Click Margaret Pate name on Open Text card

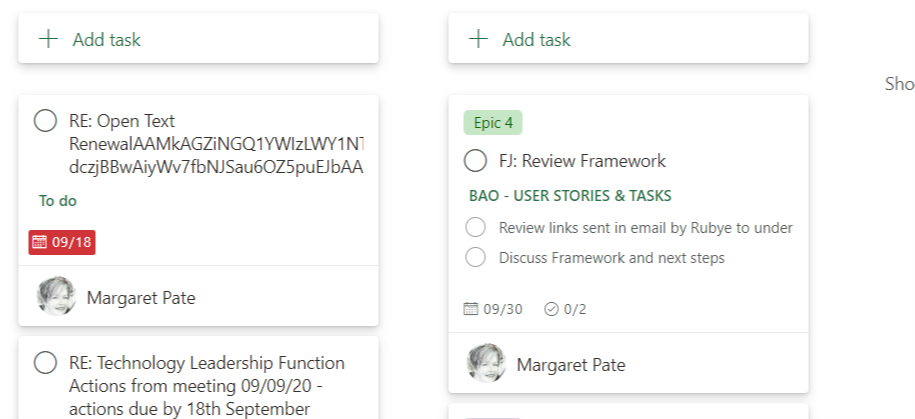pos(141,297)
